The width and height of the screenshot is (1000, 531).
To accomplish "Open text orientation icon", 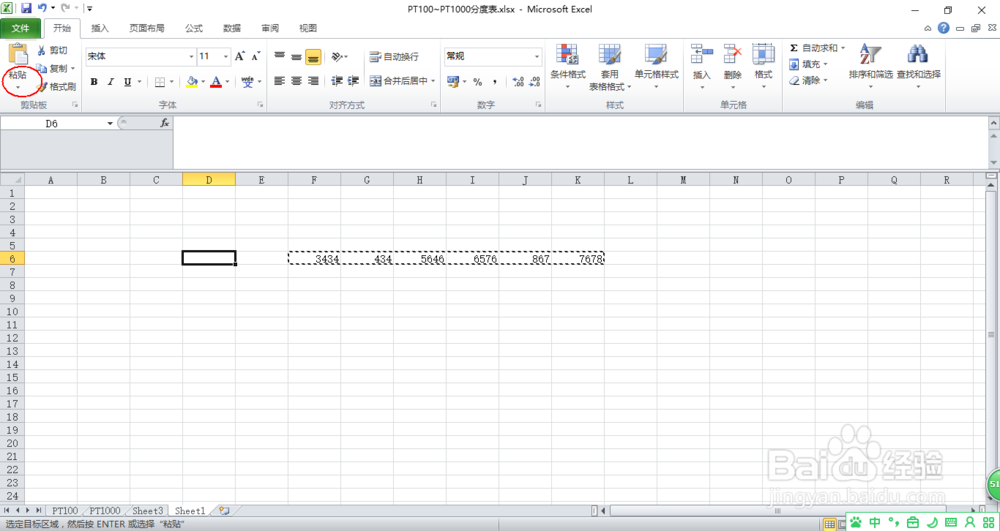I will click(337, 57).
